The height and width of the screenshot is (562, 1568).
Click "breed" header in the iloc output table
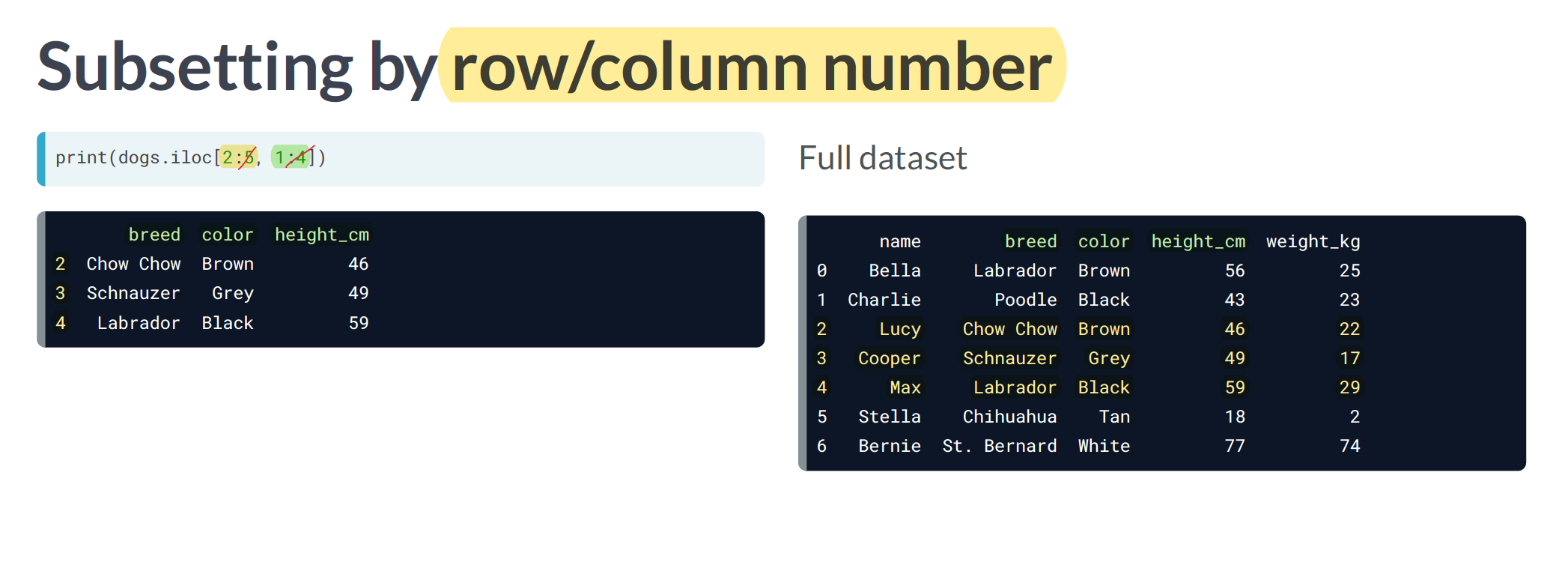coord(154,235)
